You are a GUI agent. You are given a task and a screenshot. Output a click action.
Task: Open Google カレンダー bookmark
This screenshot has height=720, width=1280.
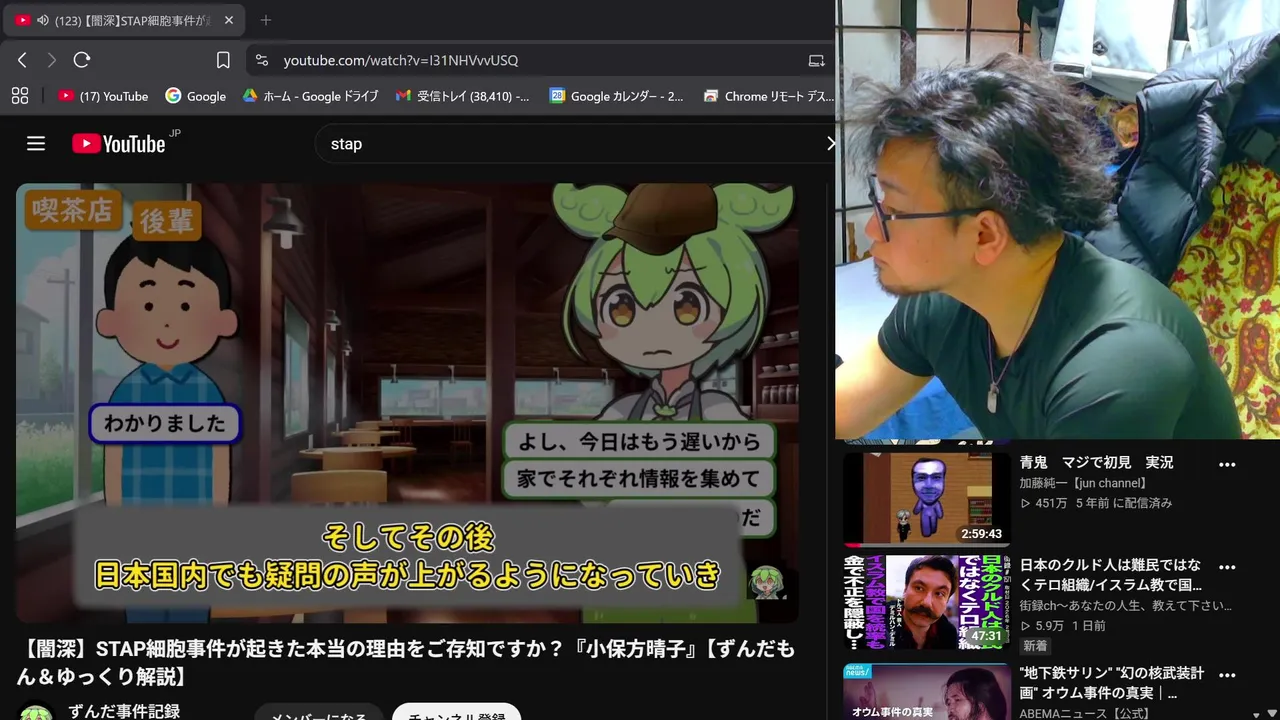(617, 96)
